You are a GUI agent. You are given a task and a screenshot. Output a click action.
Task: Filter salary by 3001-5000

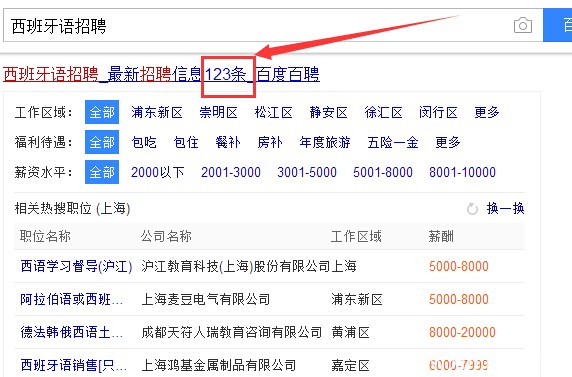tap(307, 172)
